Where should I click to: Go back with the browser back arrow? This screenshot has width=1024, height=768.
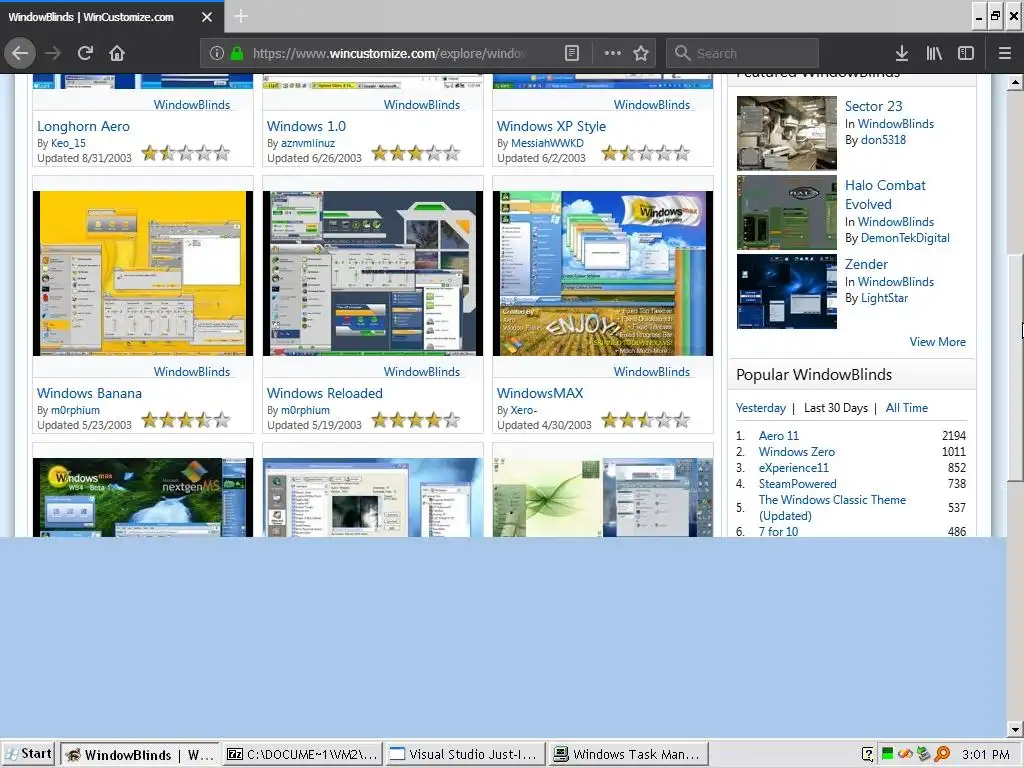coord(20,53)
